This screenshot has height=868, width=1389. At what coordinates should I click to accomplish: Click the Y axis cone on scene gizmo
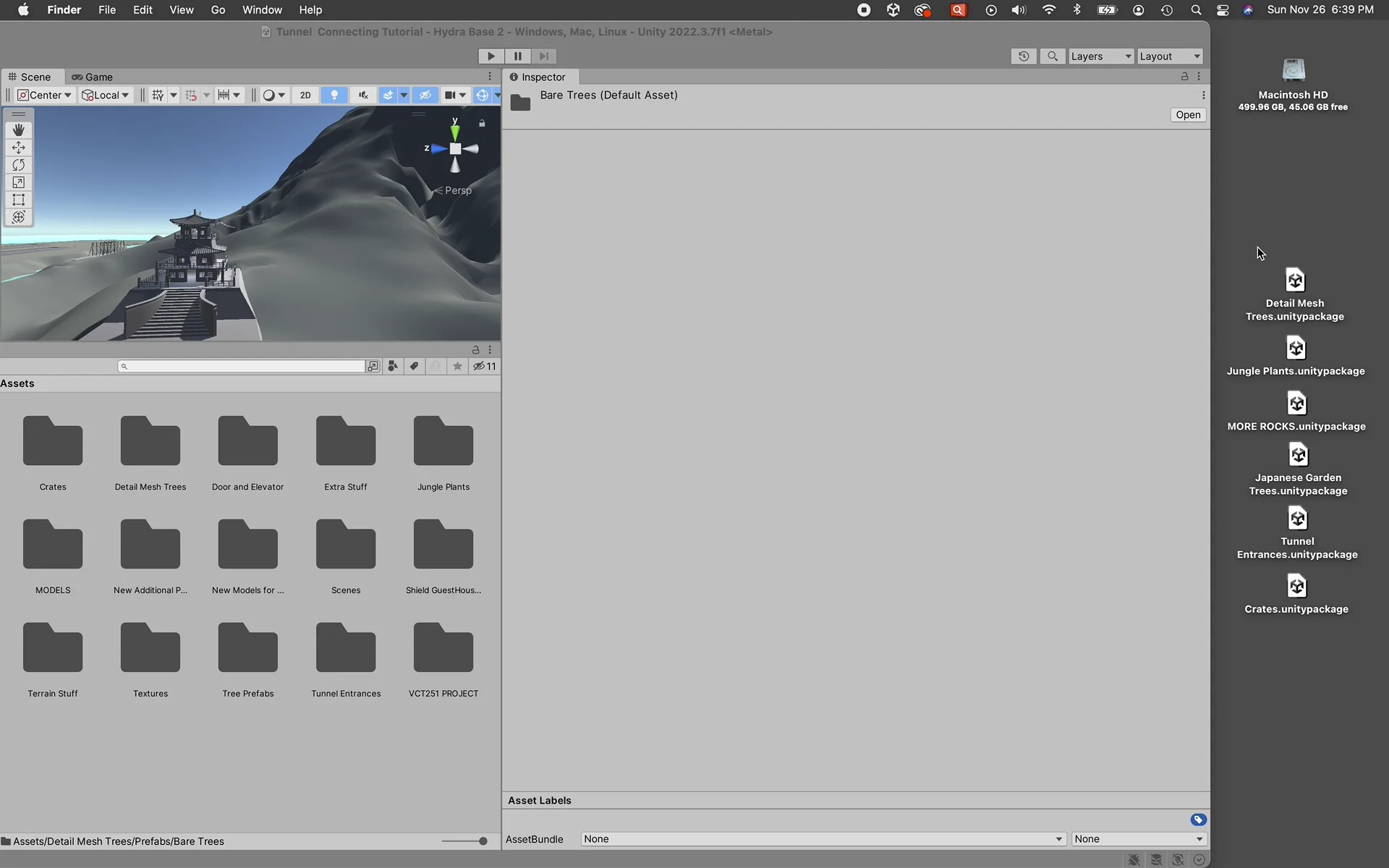(x=455, y=132)
